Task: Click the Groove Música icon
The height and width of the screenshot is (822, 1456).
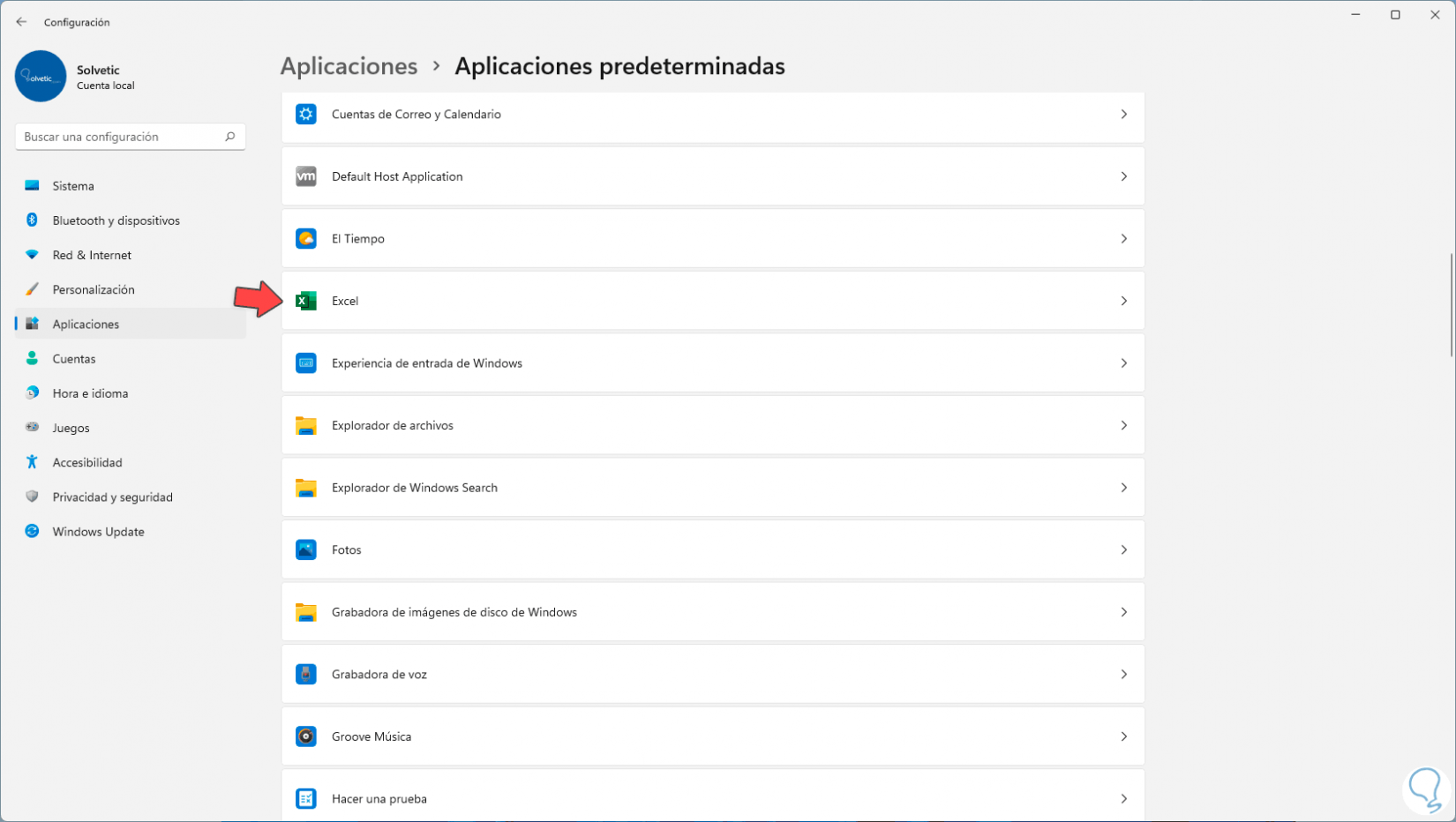Action: (x=306, y=736)
